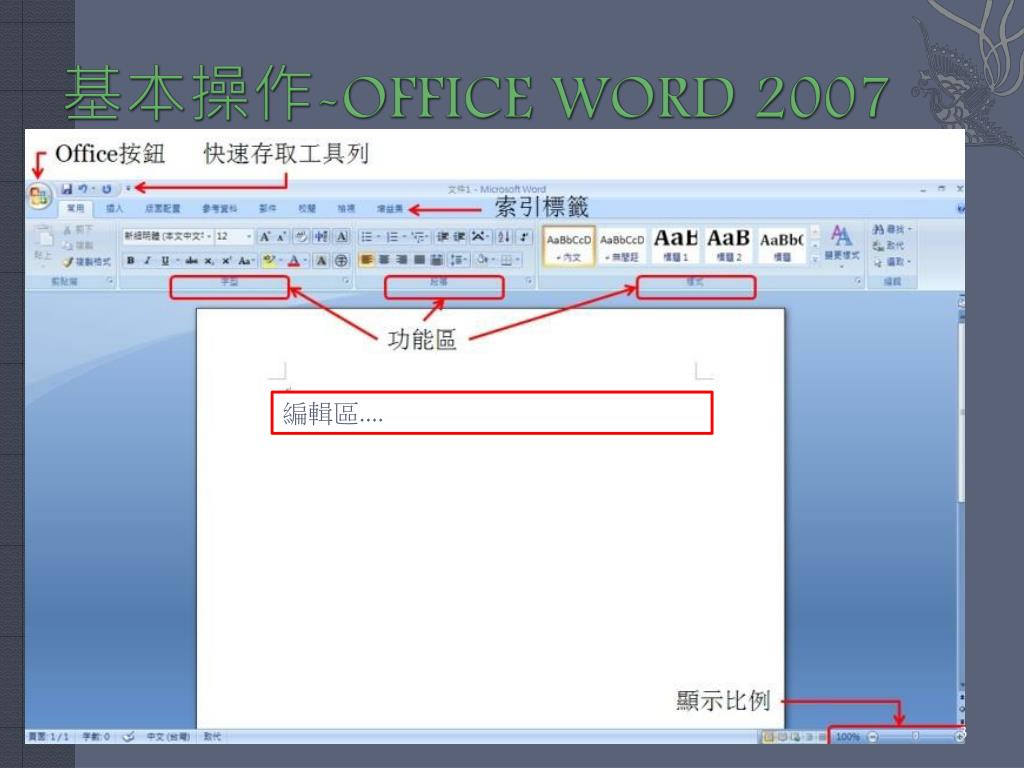Open the 變更樣式 (Change Styles) menu
Image resolution: width=1024 pixels, height=768 pixels.
pyautogui.click(x=841, y=245)
